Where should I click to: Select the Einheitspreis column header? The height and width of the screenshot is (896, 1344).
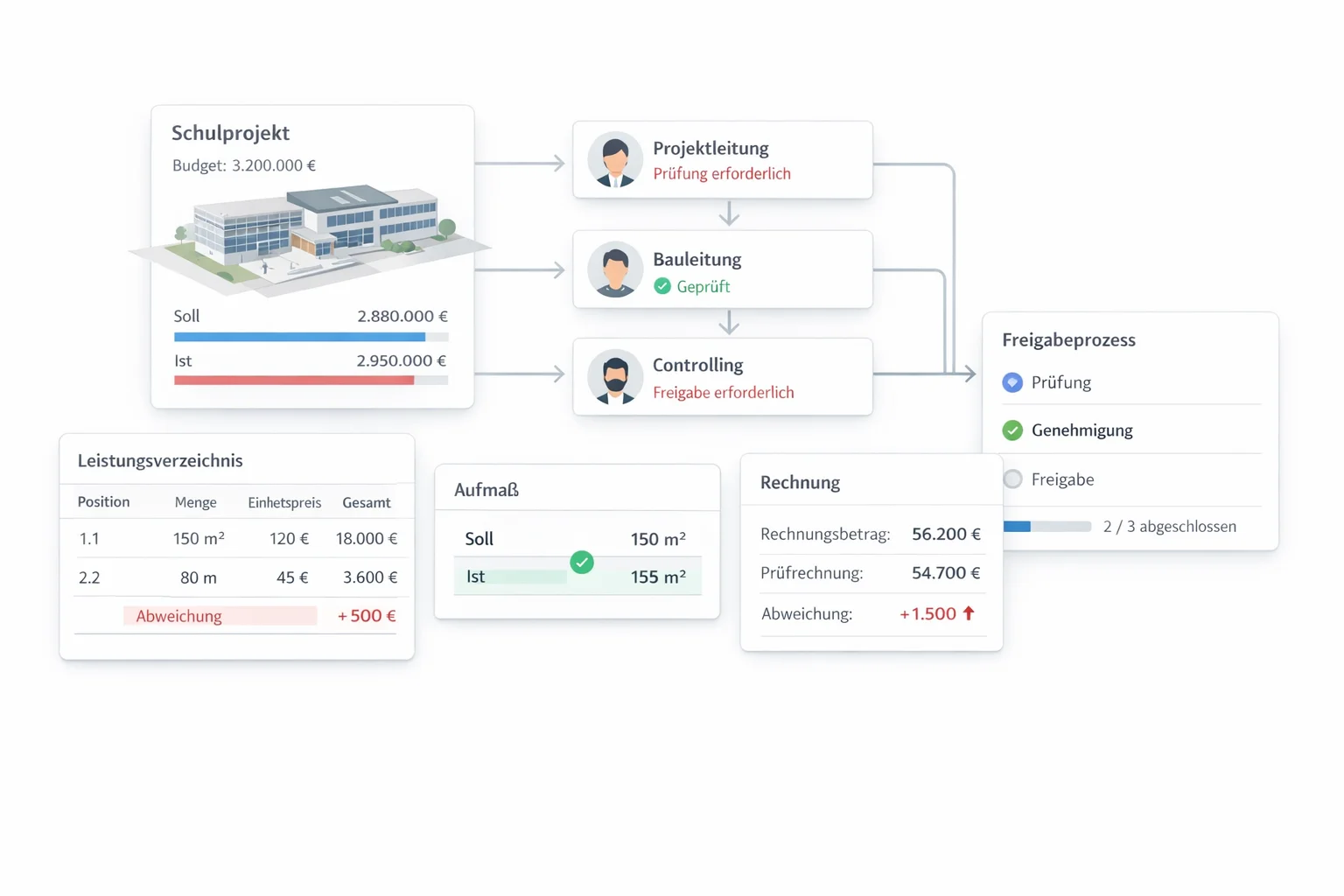coord(284,502)
